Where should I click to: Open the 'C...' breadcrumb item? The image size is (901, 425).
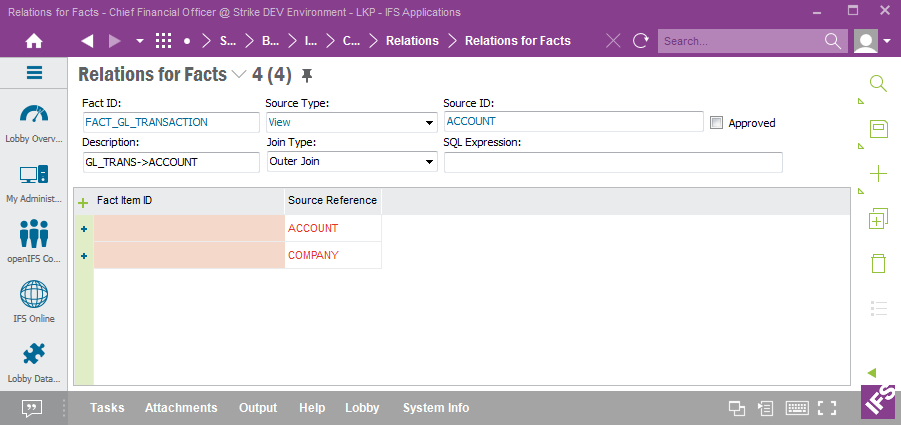tap(351, 41)
